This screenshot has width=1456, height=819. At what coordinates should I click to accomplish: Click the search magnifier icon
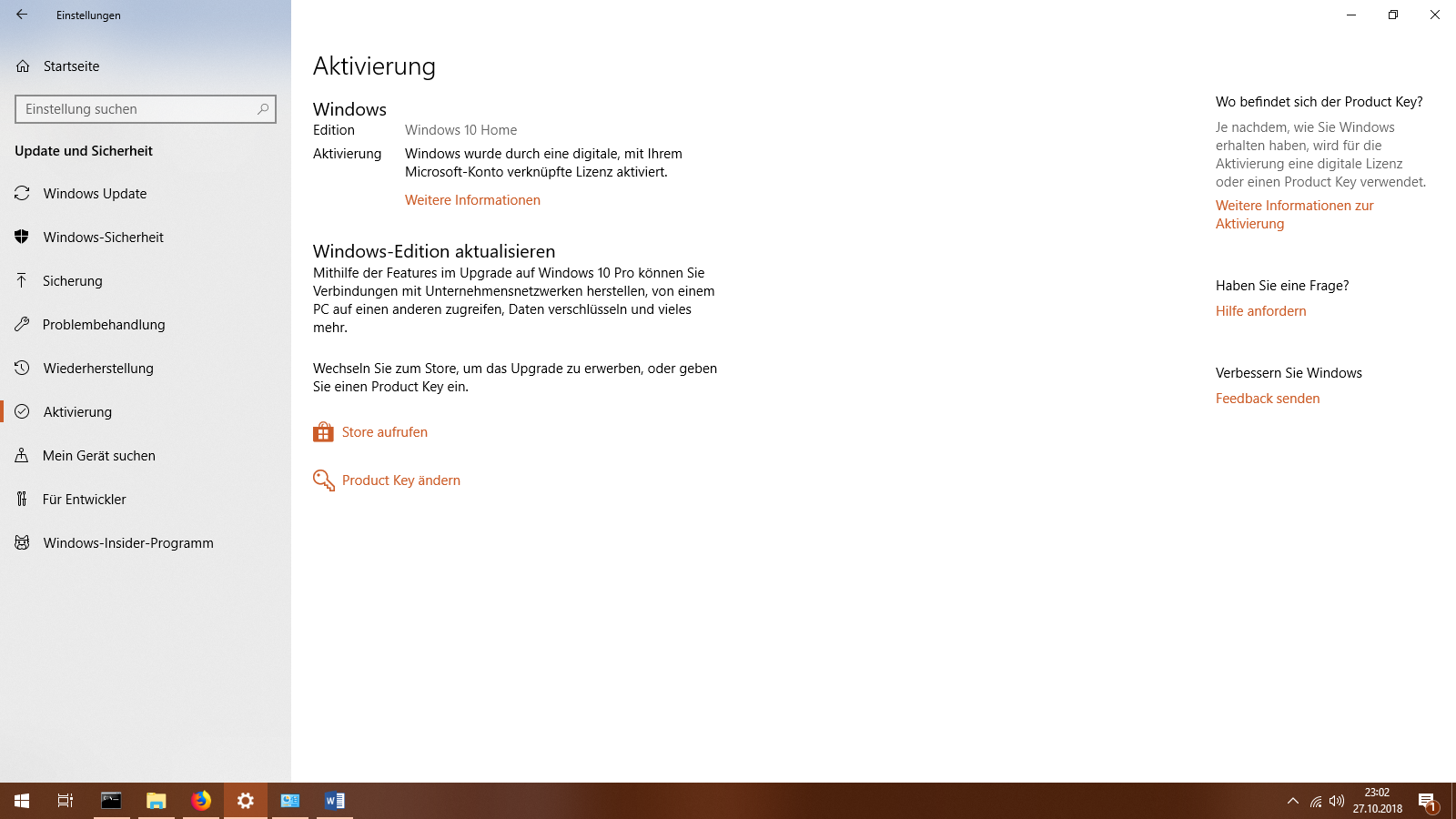pyautogui.click(x=263, y=109)
